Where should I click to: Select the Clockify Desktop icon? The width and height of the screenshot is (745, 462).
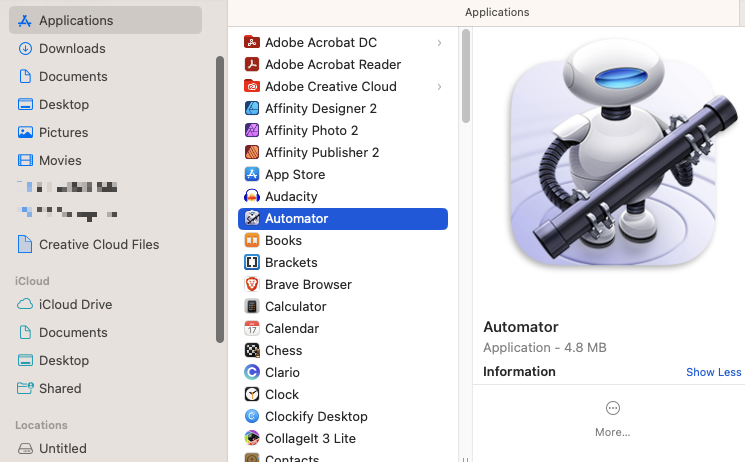pos(252,416)
